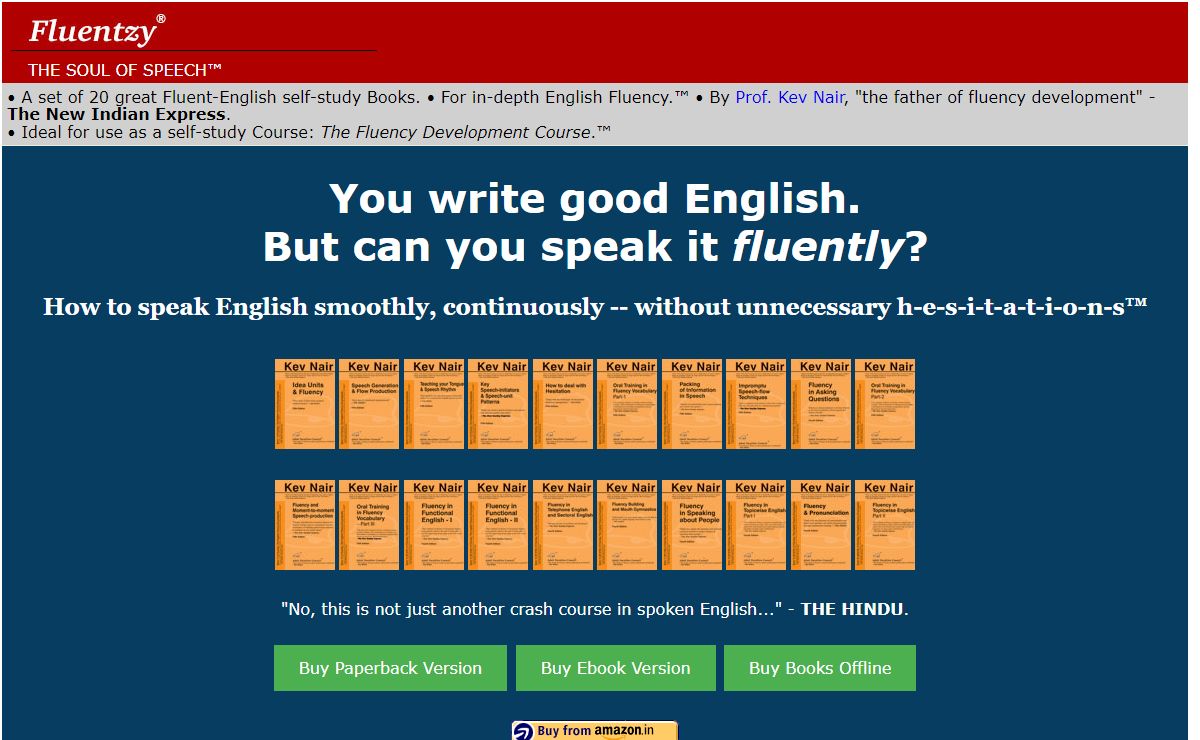The width and height of the screenshot is (1200, 740).
Task: Click the How to speak English smoothly subtitle
Action: click(595, 307)
